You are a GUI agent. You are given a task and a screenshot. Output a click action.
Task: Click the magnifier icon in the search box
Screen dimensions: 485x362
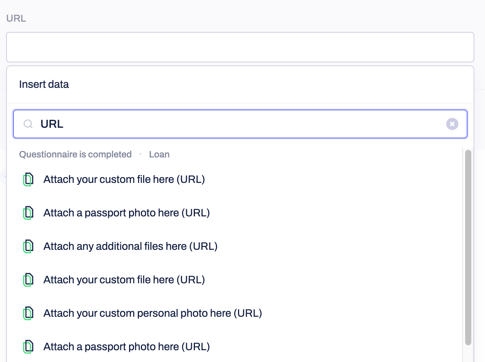pyautogui.click(x=28, y=124)
